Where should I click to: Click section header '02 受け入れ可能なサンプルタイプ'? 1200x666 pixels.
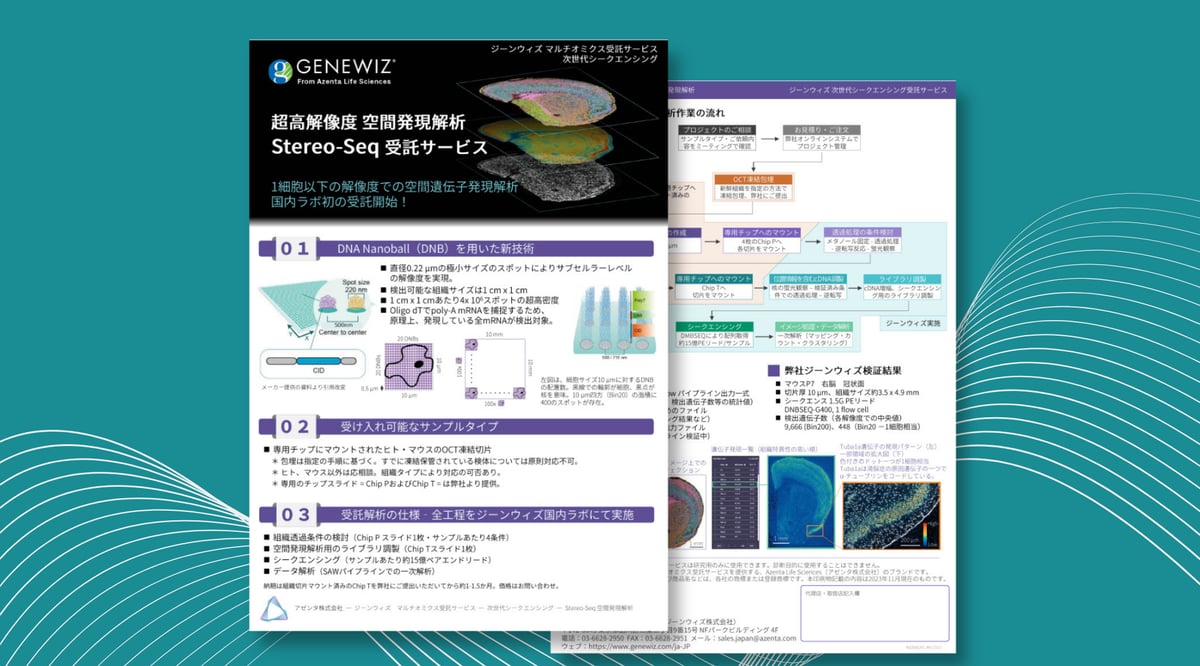click(x=456, y=425)
